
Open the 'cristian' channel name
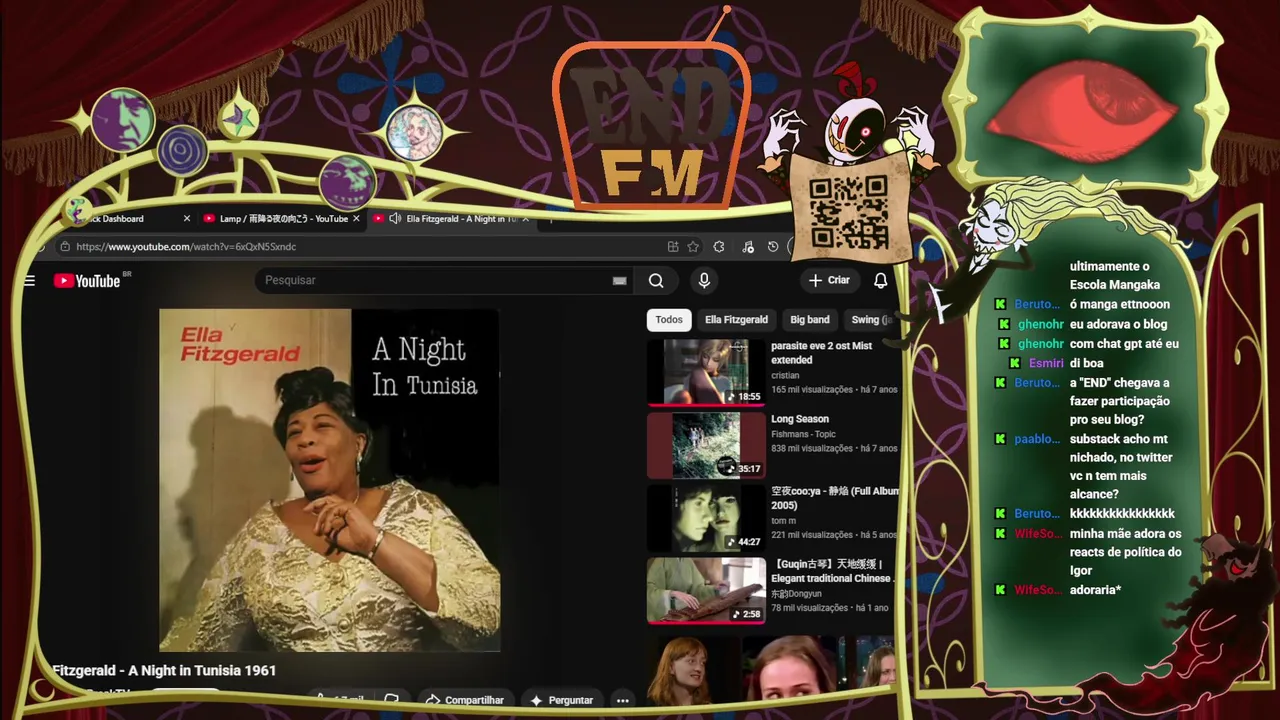[x=785, y=375]
